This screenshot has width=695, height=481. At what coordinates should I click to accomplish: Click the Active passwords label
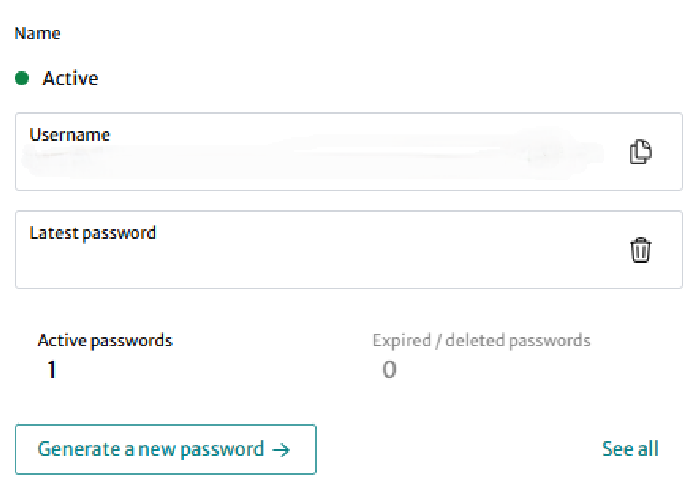click(x=105, y=340)
